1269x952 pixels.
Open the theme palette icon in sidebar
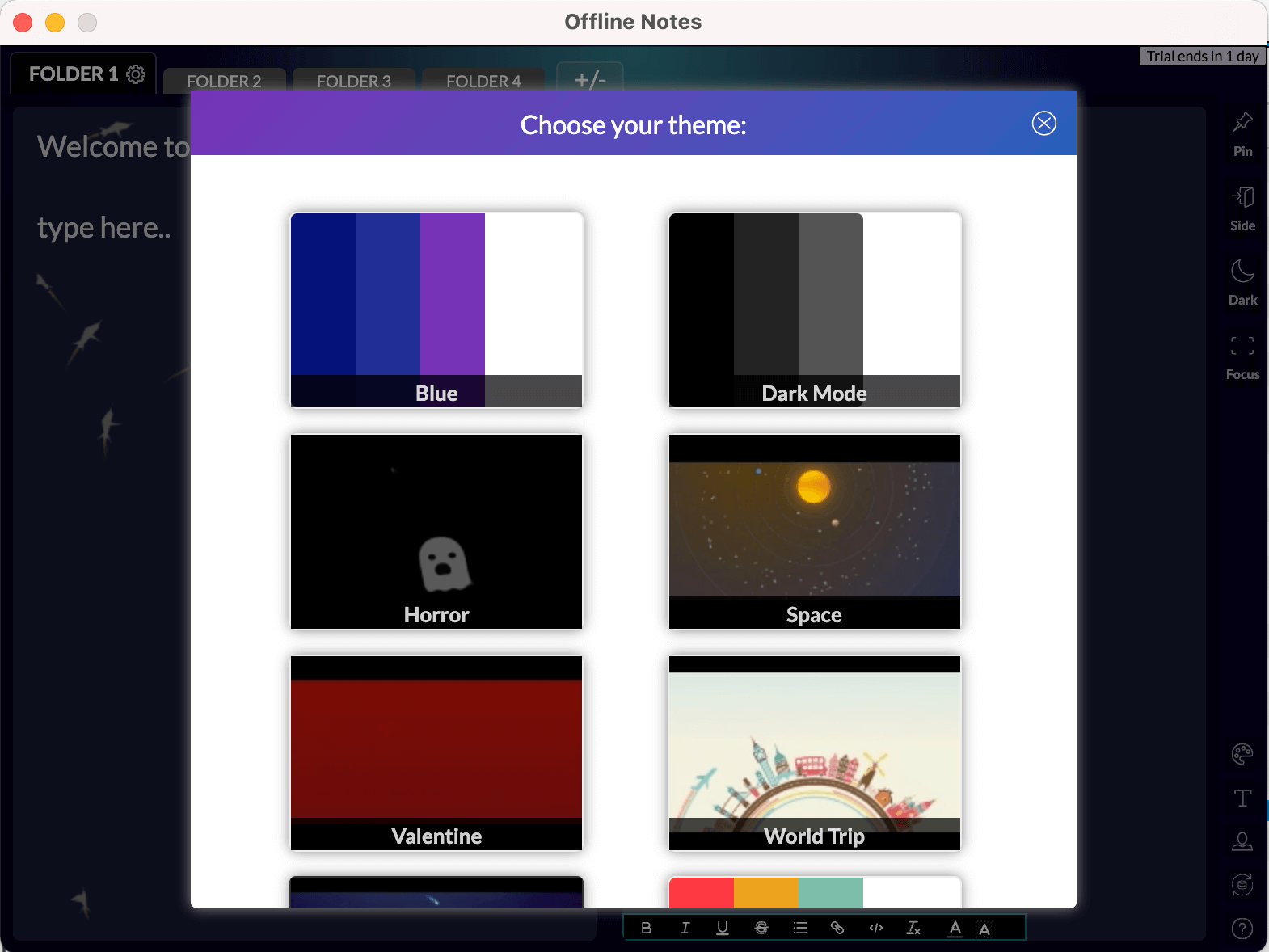point(1242,754)
